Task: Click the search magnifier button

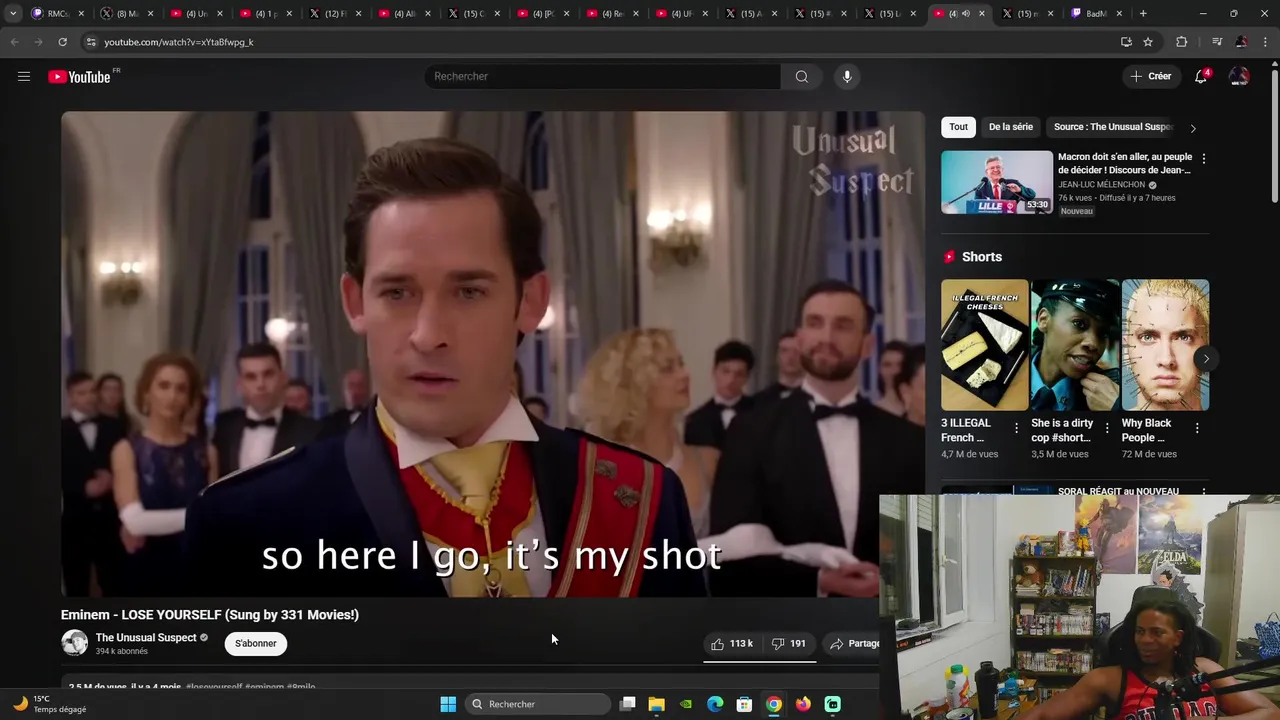Action: (x=802, y=76)
